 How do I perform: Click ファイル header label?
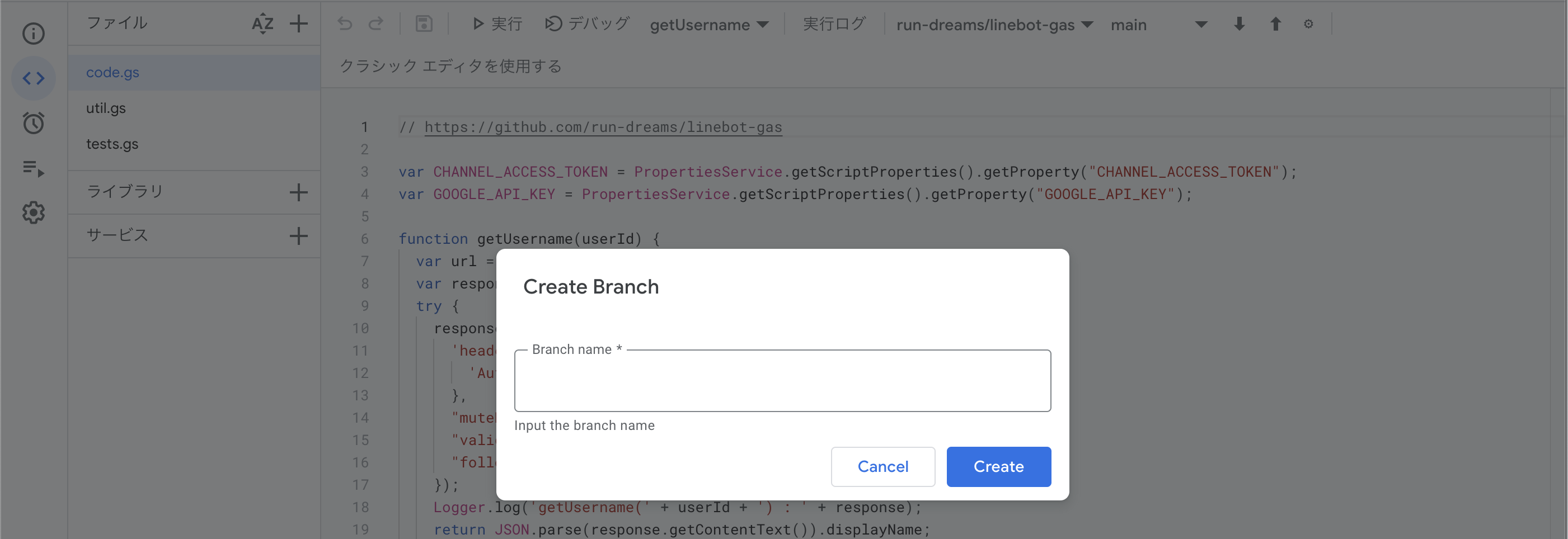click(117, 23)
